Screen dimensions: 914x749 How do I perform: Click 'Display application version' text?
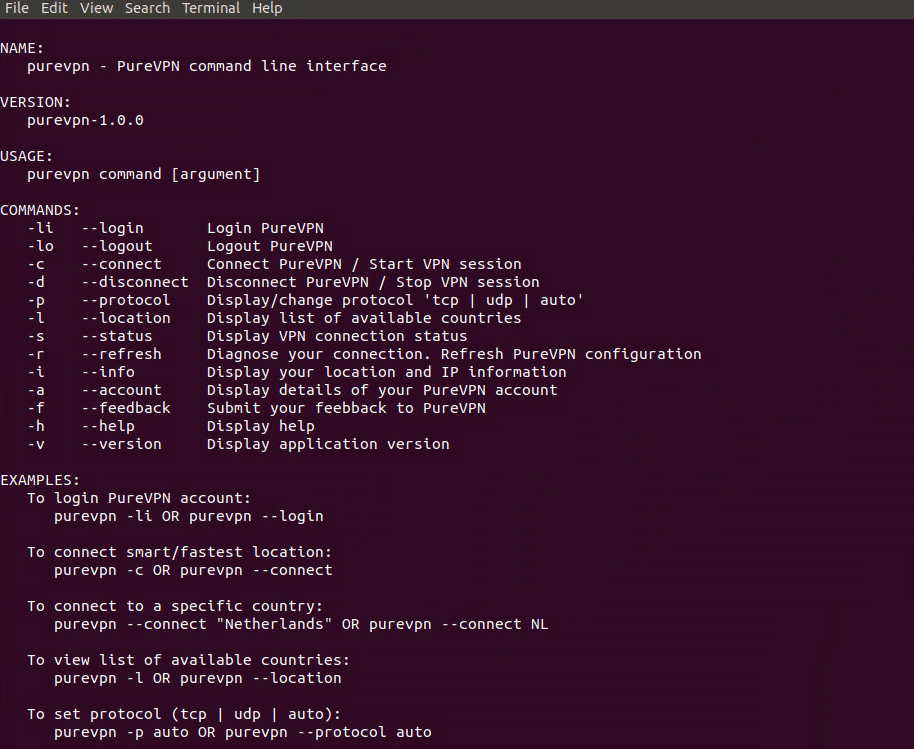tap(328, 444)
